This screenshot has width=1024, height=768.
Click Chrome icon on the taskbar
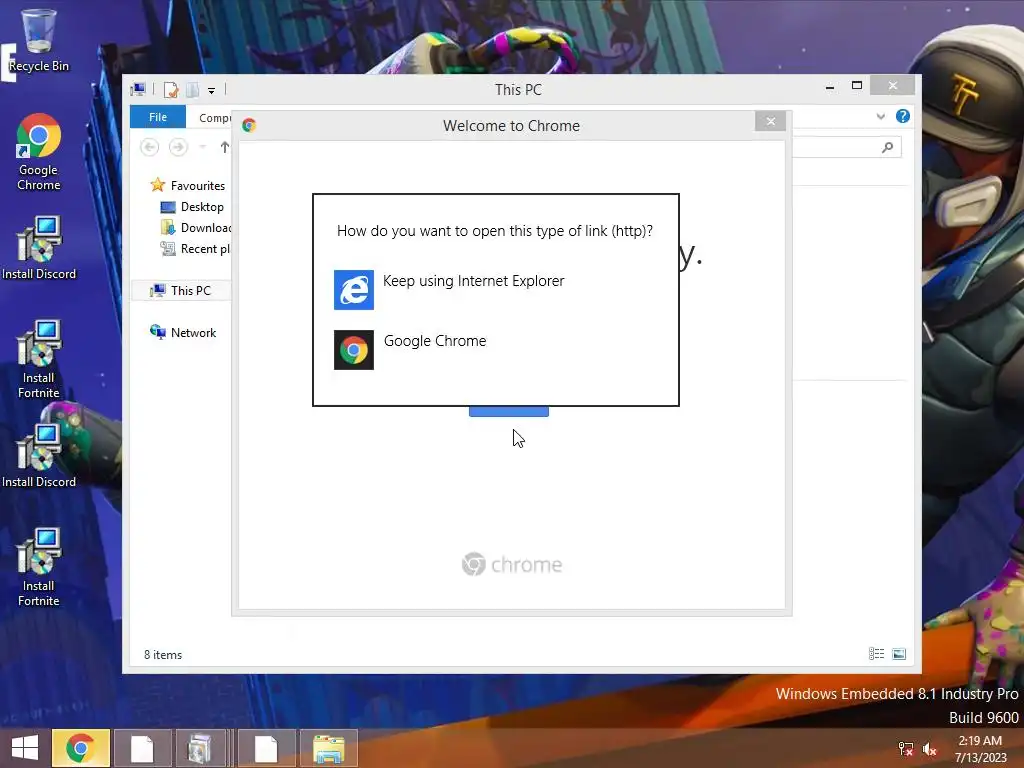pyautogui.click(x=80, y=748)
